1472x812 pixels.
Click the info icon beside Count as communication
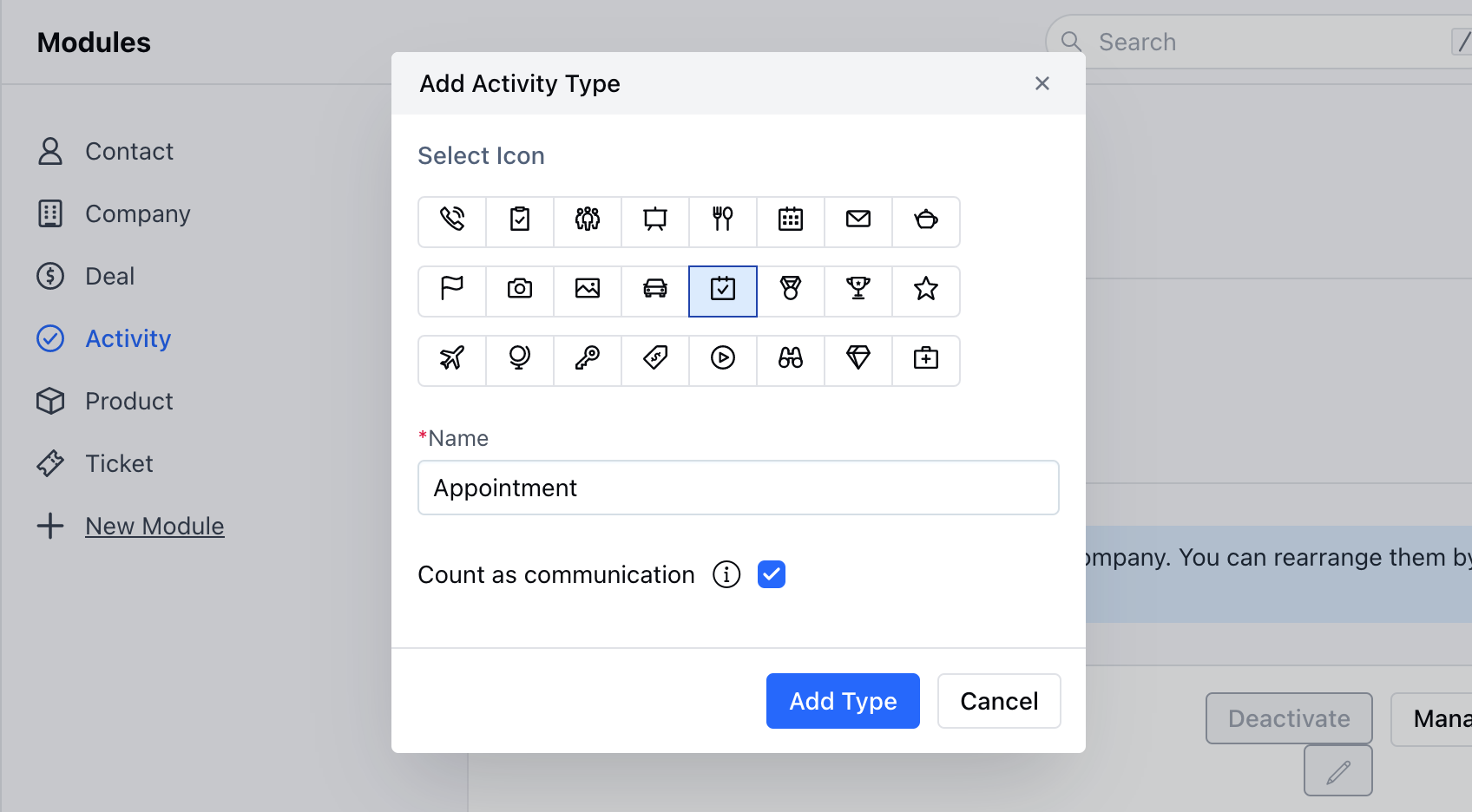pyautogui.click(x=726, y=574)
